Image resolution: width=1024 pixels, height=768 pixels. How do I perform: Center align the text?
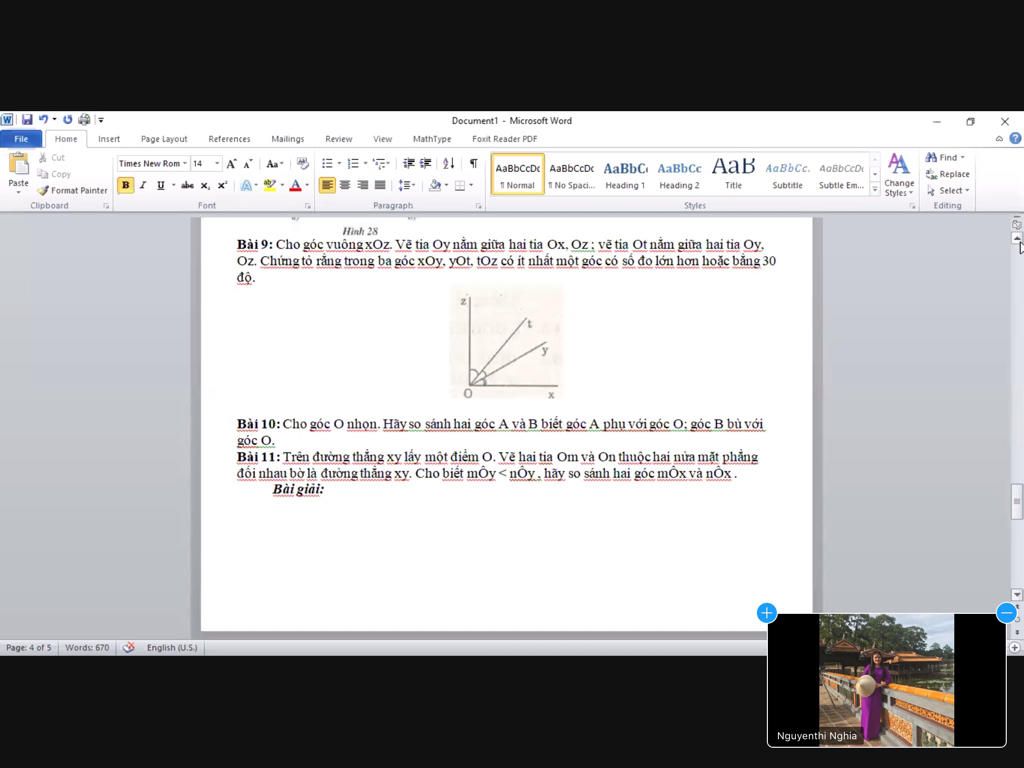tap(345, 185)
